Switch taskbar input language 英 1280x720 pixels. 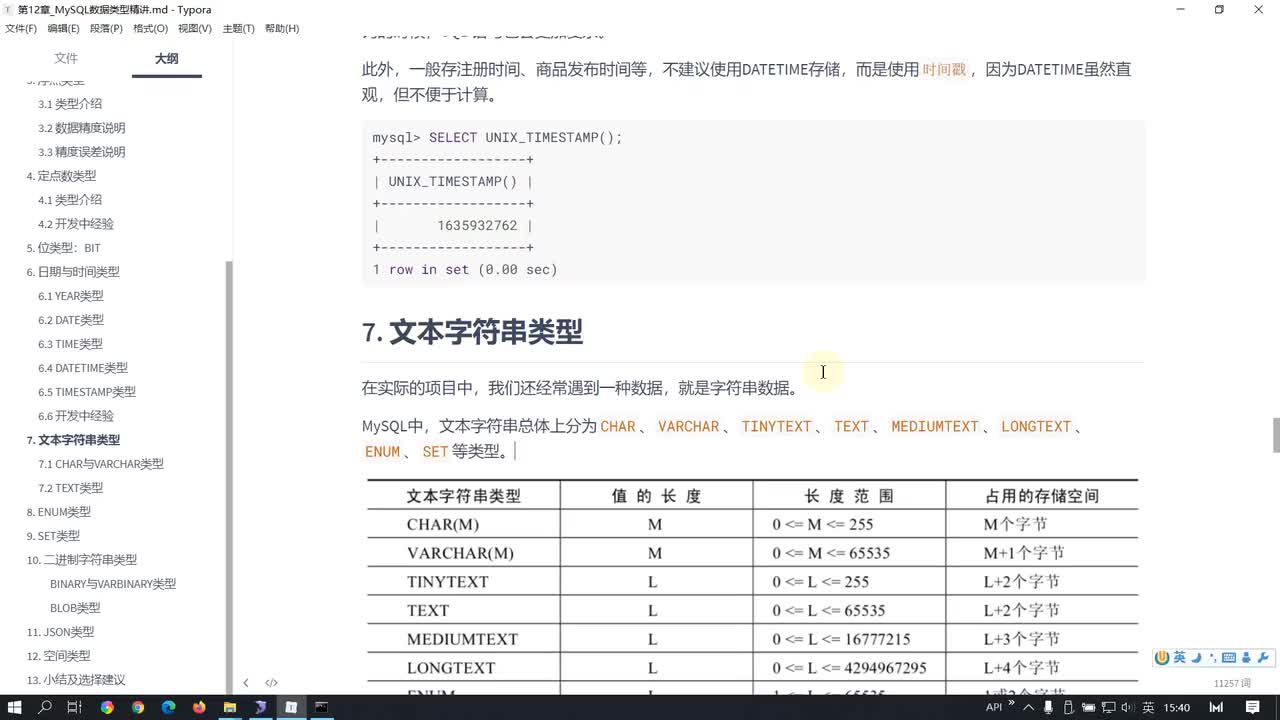[x=1147, y=707]
